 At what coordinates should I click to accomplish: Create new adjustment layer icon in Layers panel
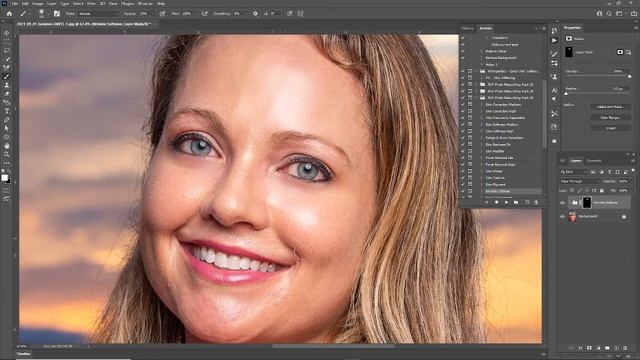(x=598, y=348)
